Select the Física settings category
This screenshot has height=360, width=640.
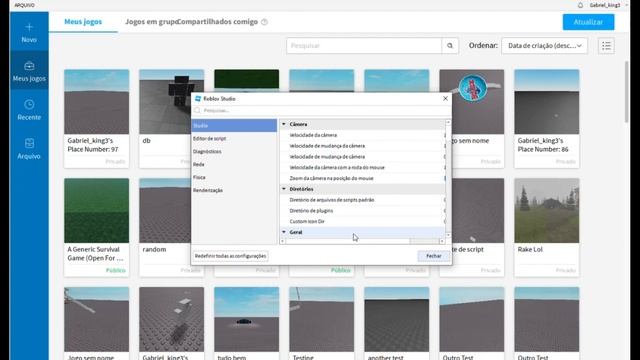(x=234, y=177)
